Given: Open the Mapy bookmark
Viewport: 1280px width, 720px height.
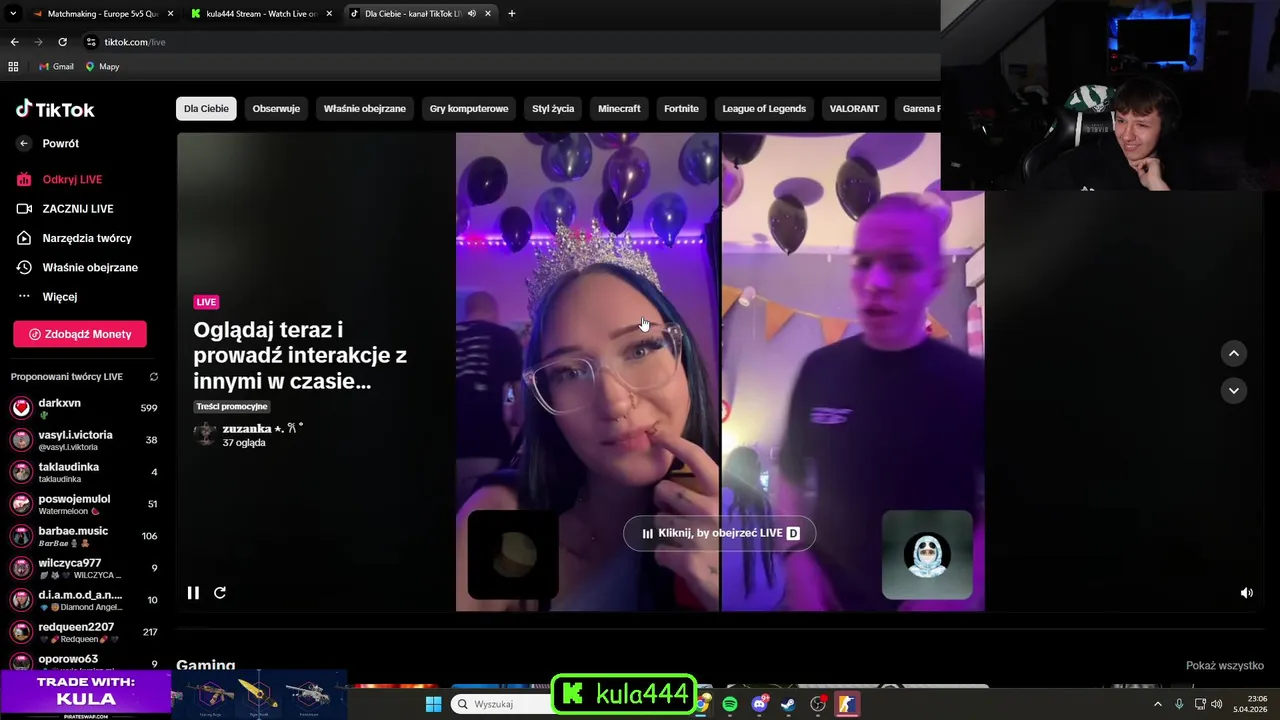Looking at the screenshot, I should [103, 67].
